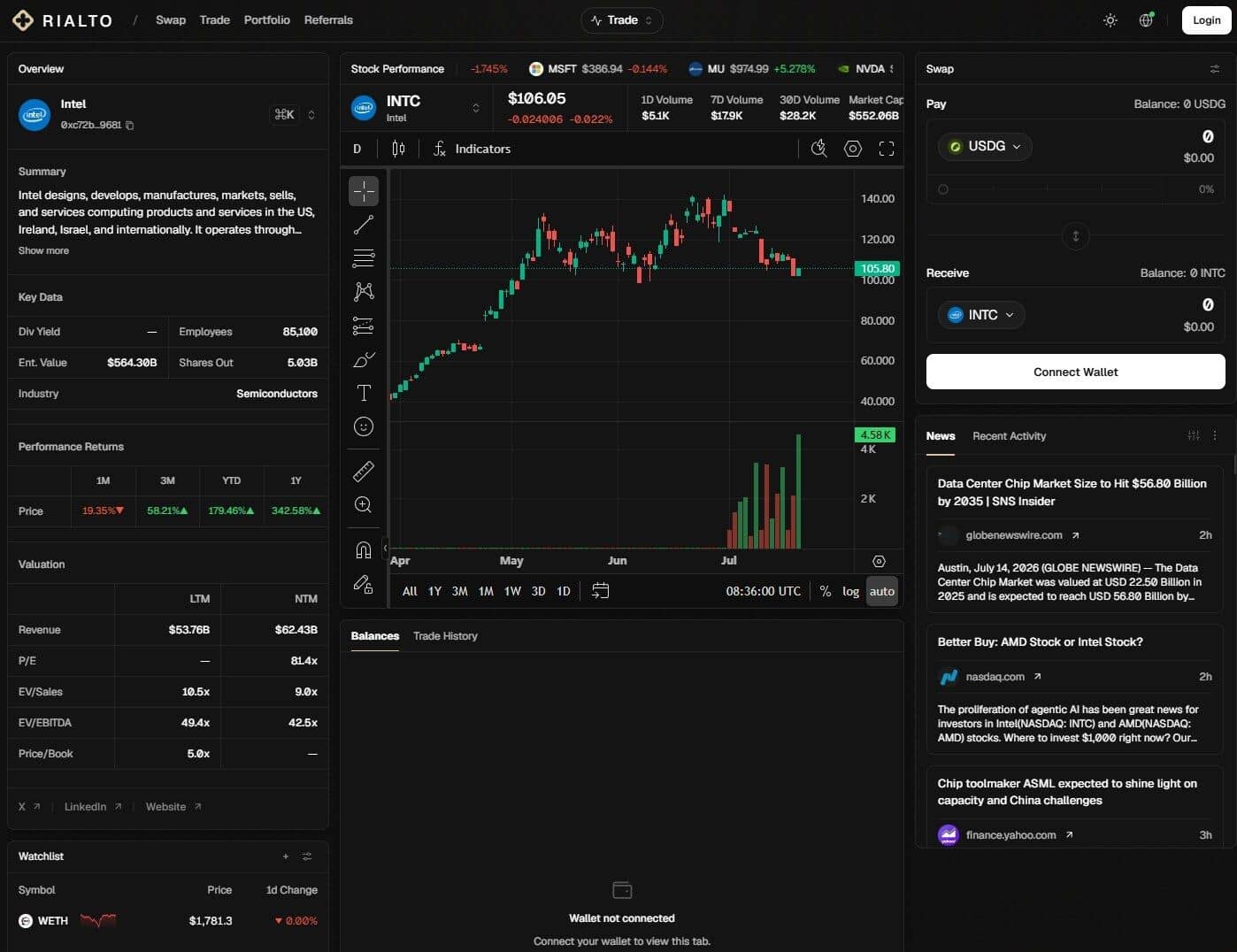Open the Referrals nav item
Image resolution: width=1237 pixels, height=952 pixels.
point(328,19)
